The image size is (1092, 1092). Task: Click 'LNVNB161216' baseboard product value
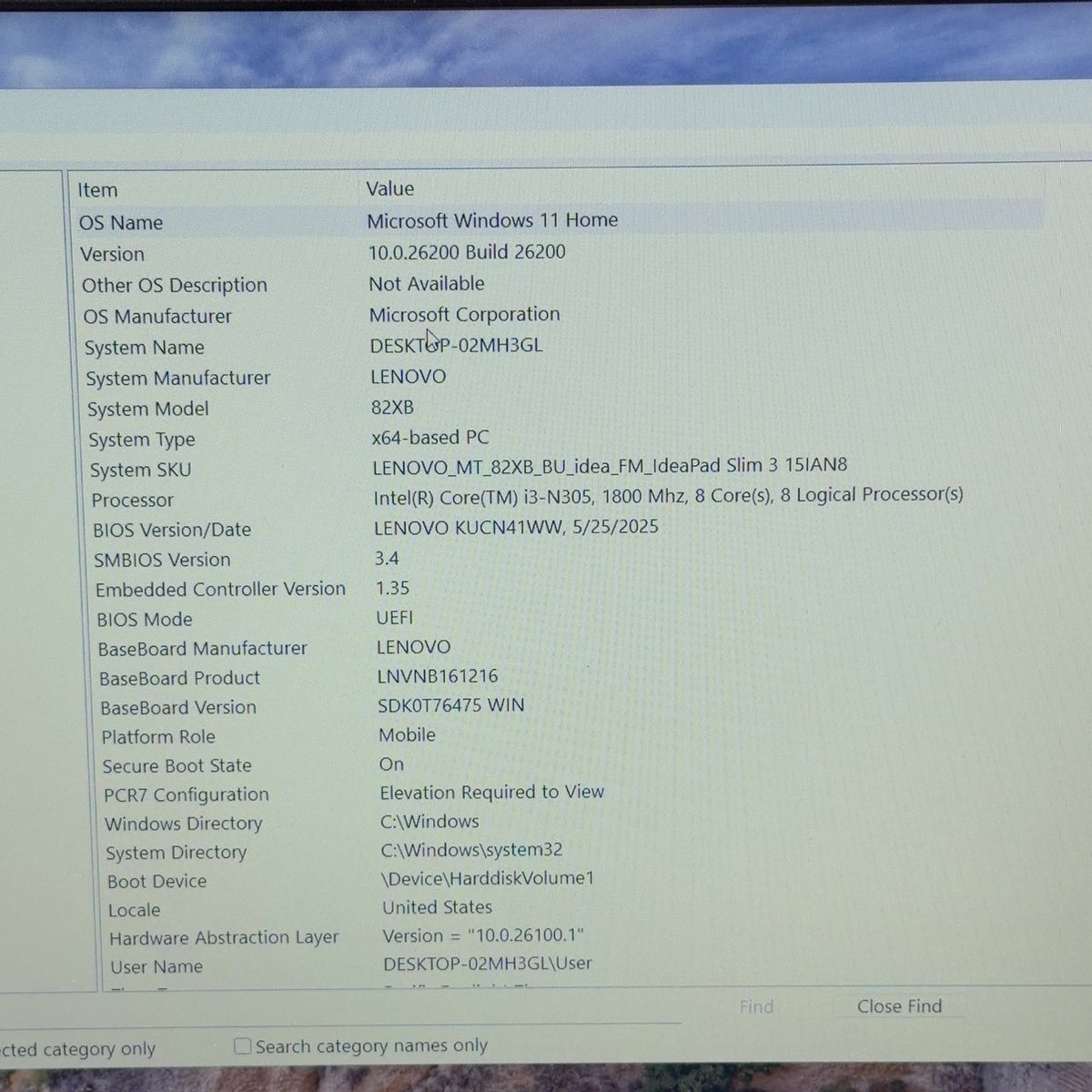(438, 676)
